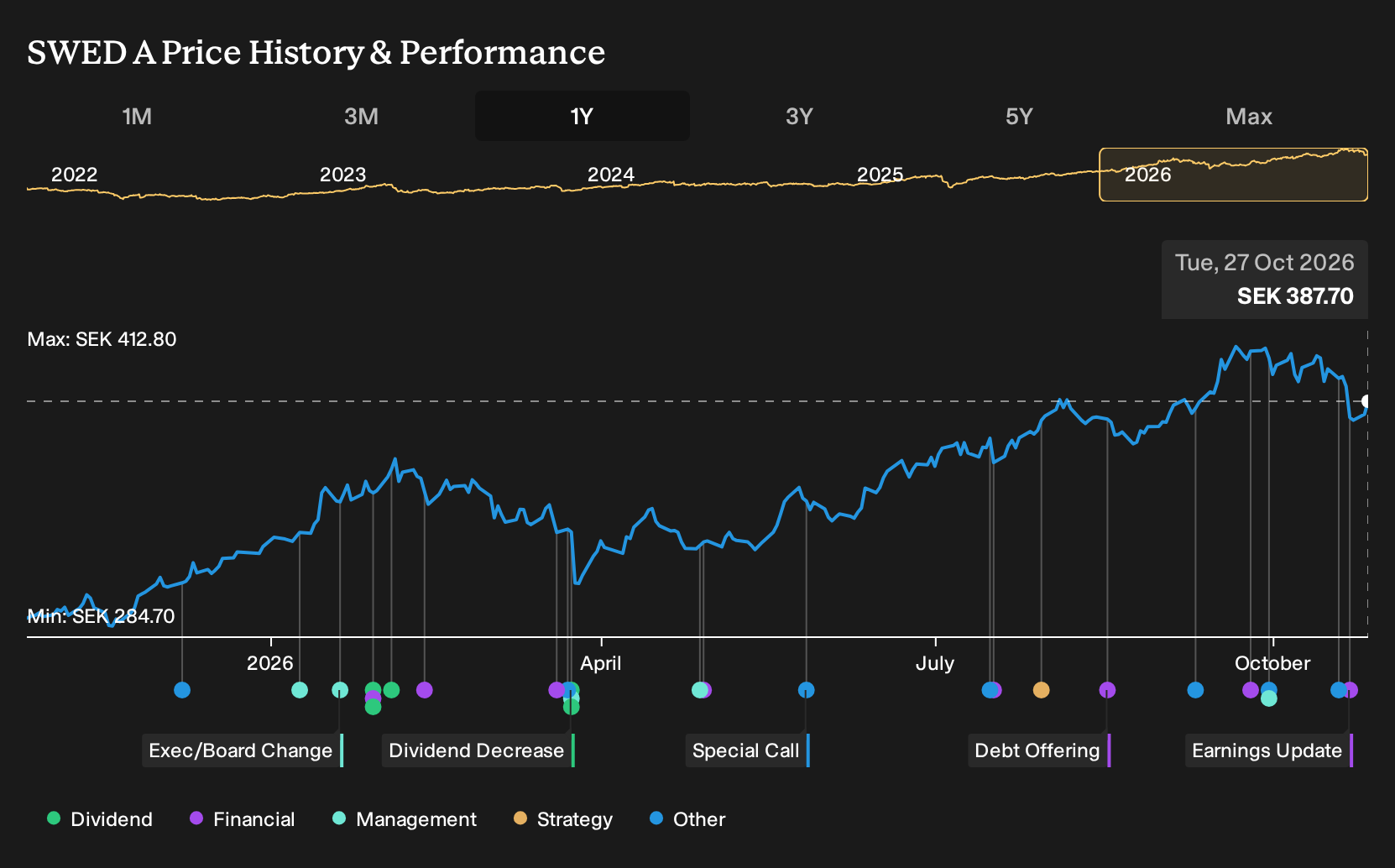Click the 'July' axis label
This screenshot has height=868, width=1395.
coord(935,663)
